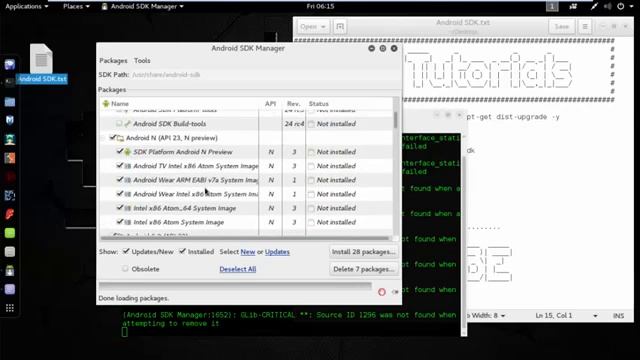Screen dimensions: 640x360
Task: Click the Deselect All link
Action: pyautogui.click(x=238, y=269)
